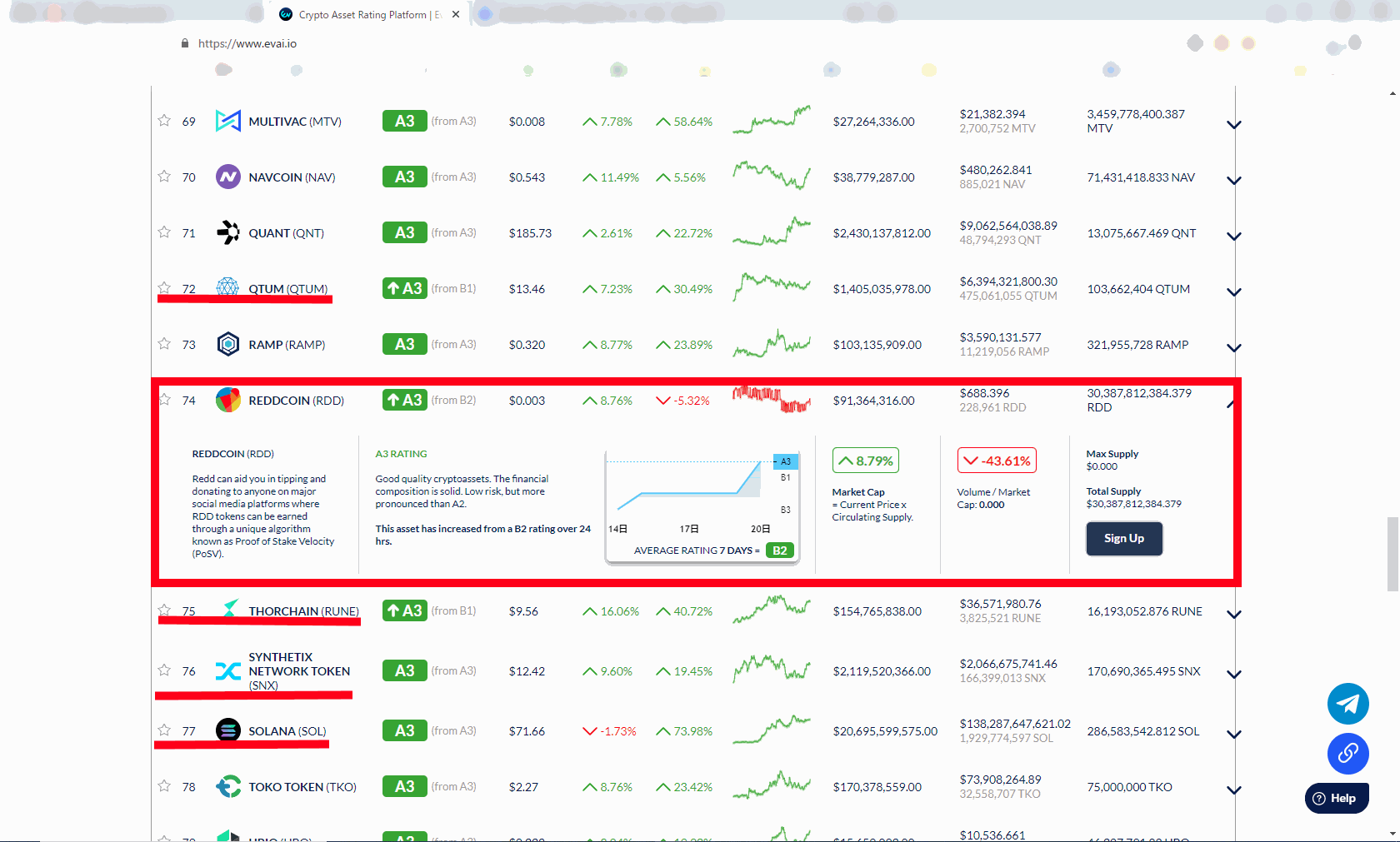
Task: Click the A3 RATING heading in Reddcoin details
Action: point(401,454)
